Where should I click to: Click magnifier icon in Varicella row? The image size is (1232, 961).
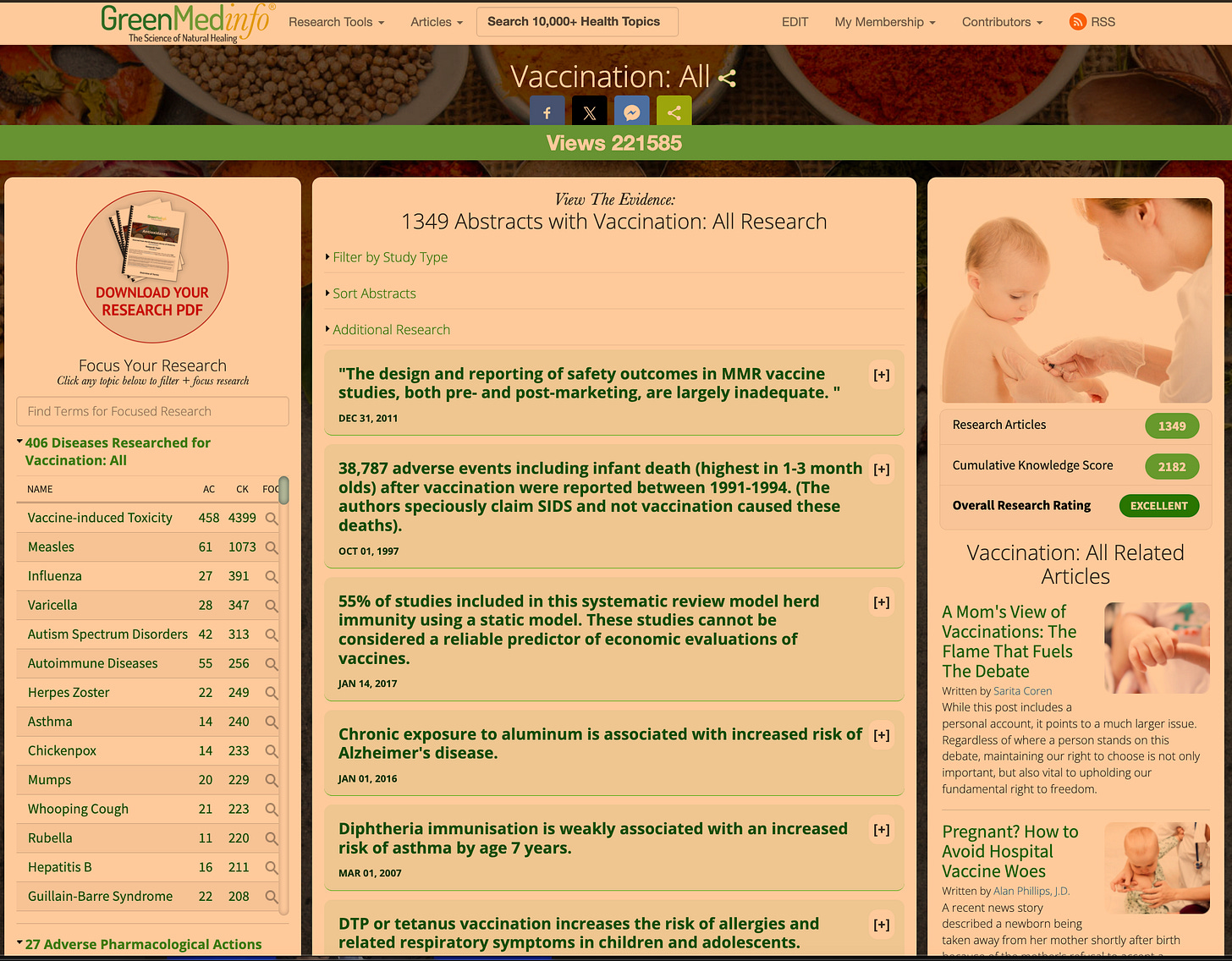pos(272,606)
